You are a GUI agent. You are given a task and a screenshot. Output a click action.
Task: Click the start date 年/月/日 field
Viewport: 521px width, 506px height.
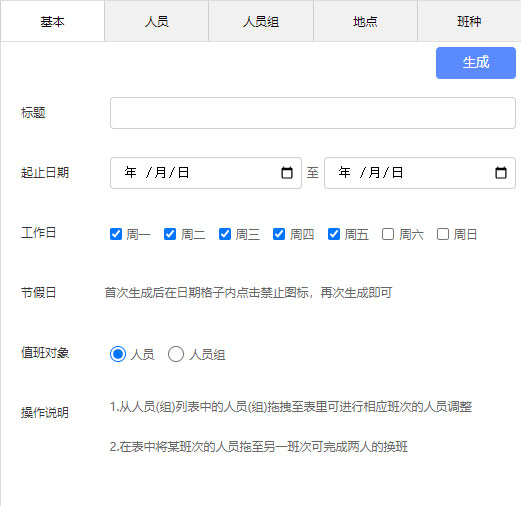click(206, 173)
